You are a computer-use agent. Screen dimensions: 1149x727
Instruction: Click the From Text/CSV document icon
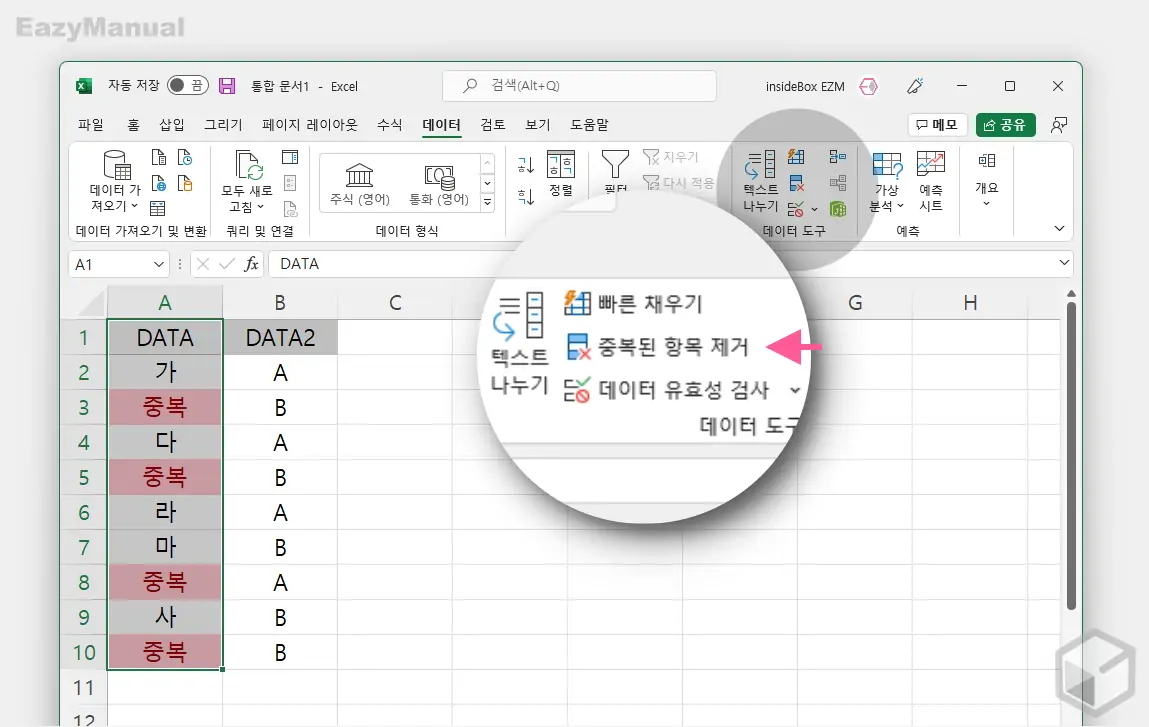(158, 157)
